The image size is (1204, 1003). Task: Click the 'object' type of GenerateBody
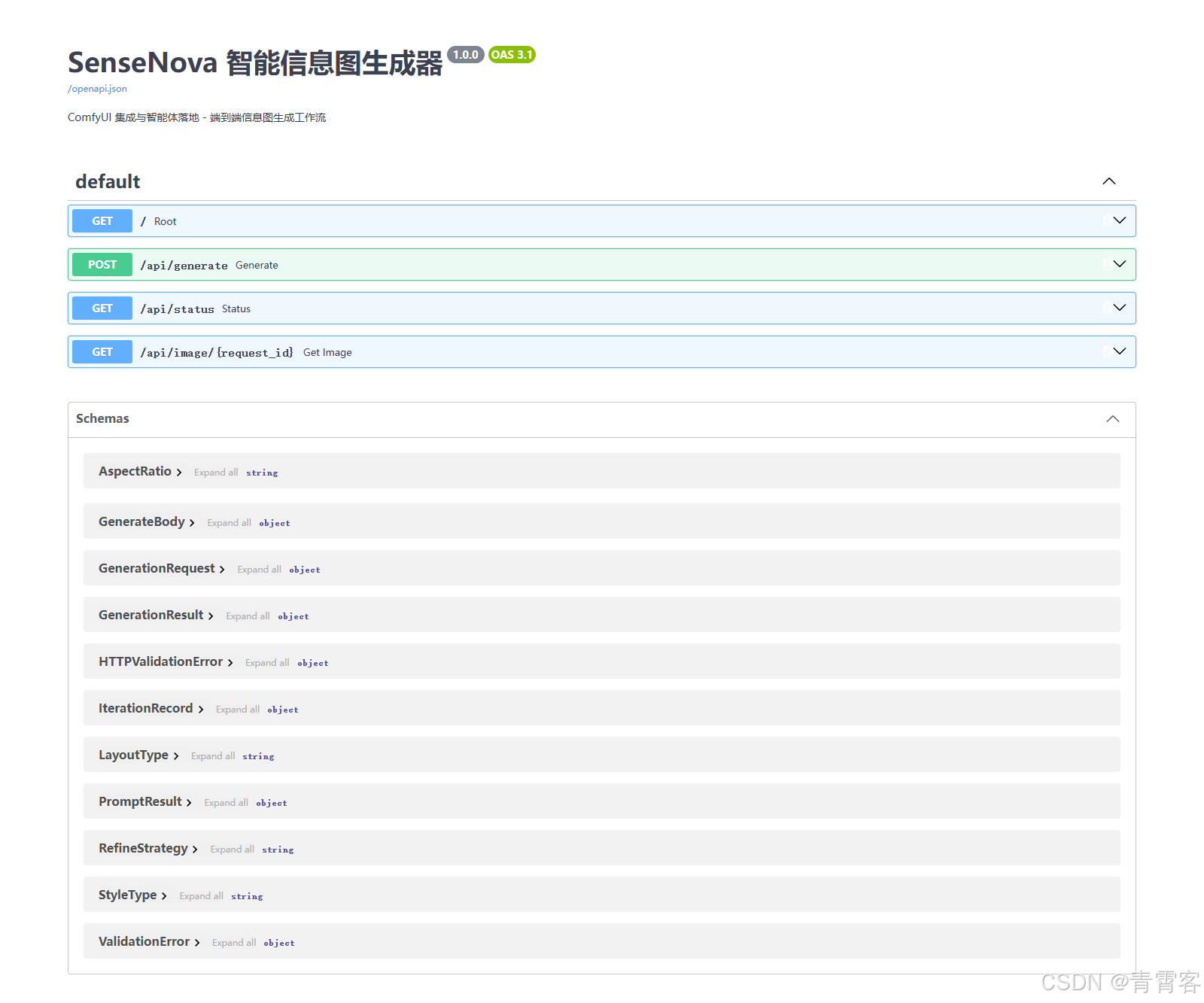point(275,523)
